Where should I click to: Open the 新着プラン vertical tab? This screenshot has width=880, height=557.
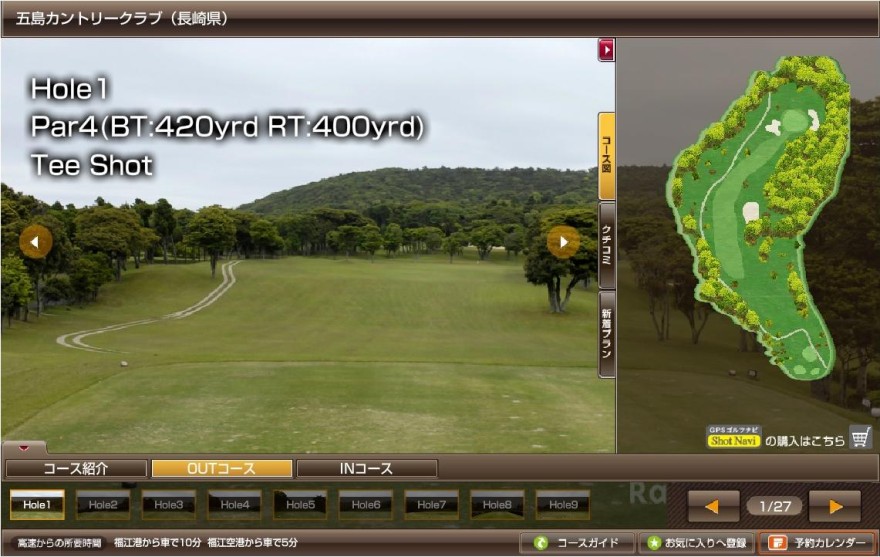click(x=606, y=334)
